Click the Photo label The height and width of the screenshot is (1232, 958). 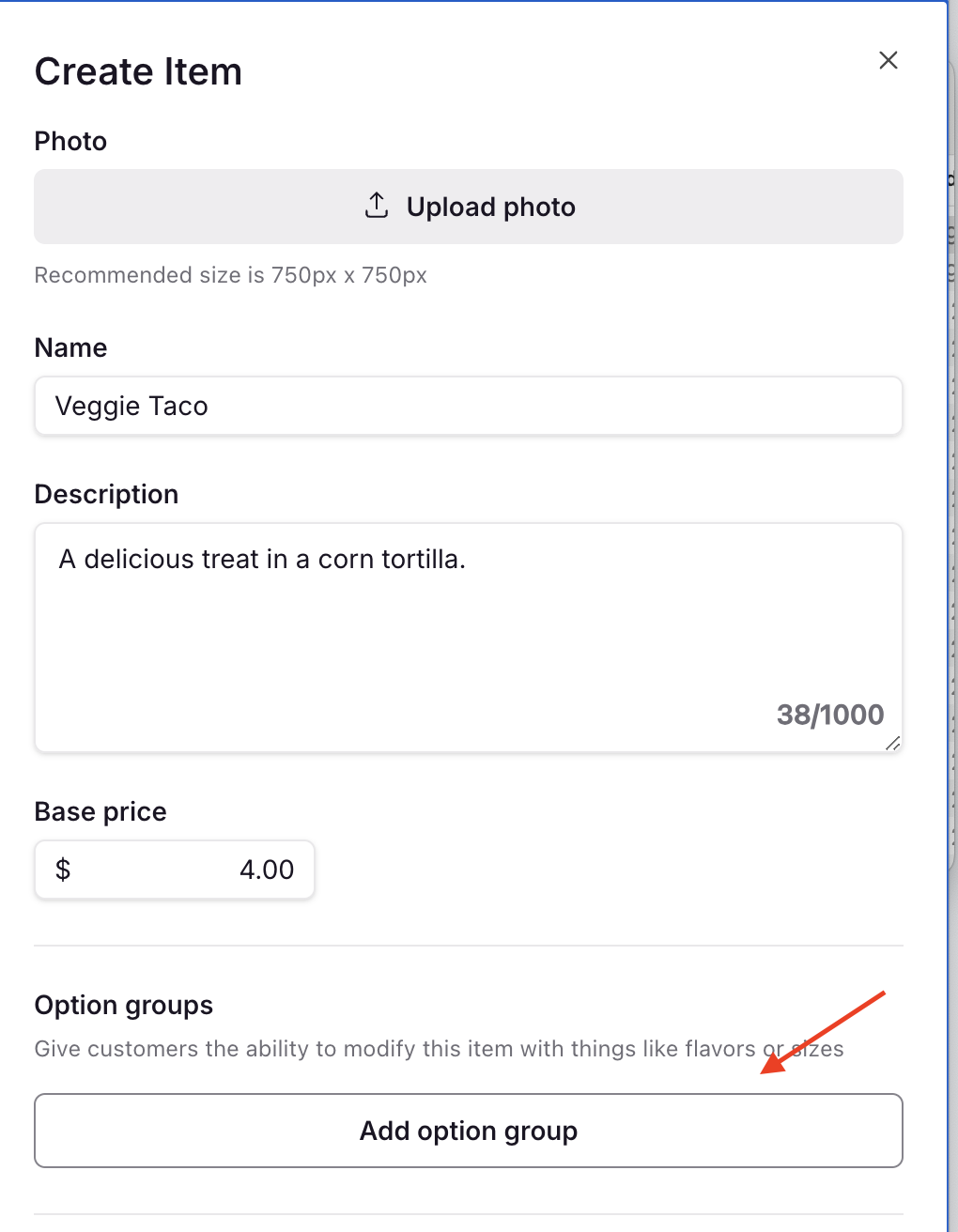pyautogui.click(x=70, y=141)
